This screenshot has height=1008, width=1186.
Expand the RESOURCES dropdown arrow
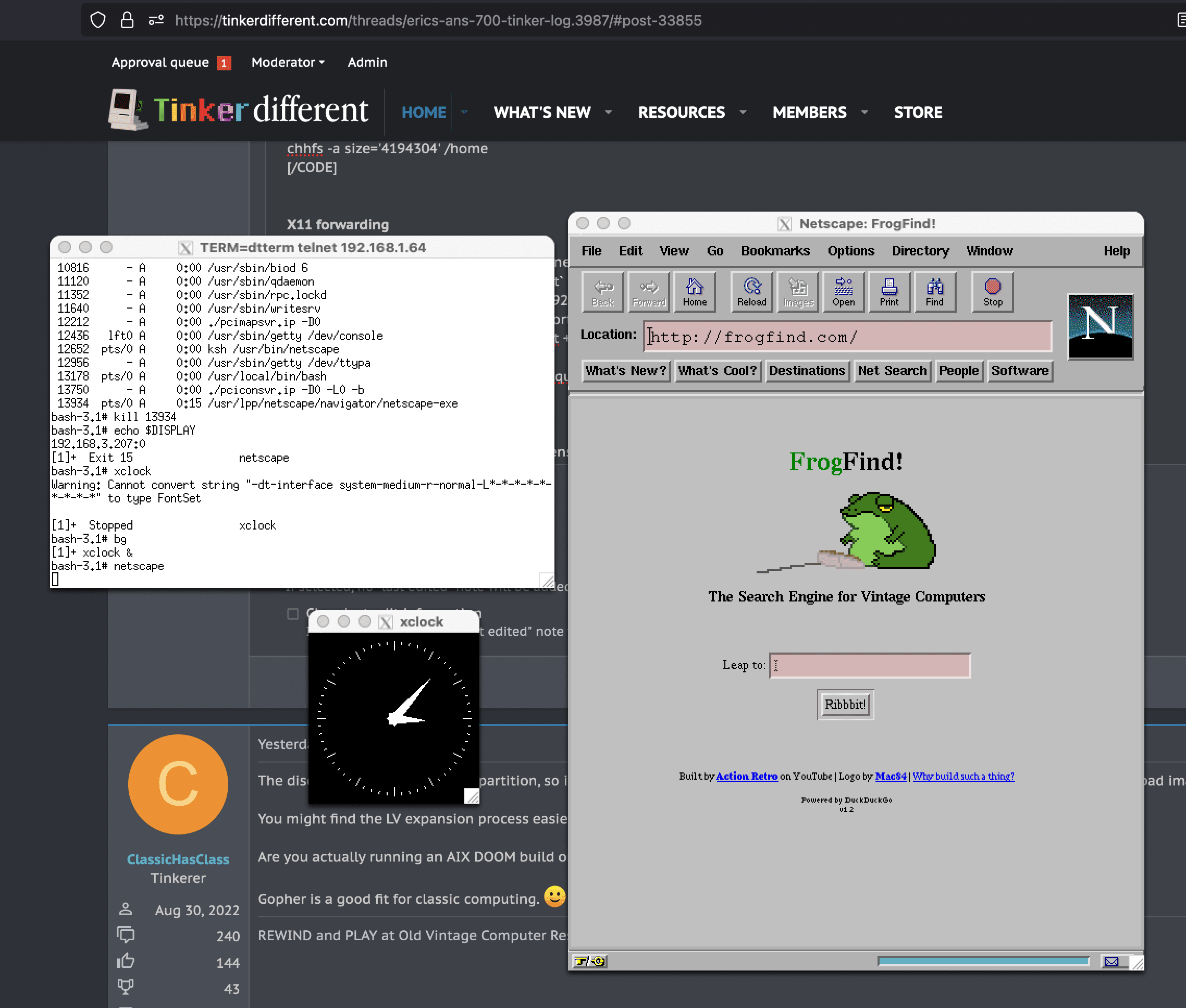[743, 113]
